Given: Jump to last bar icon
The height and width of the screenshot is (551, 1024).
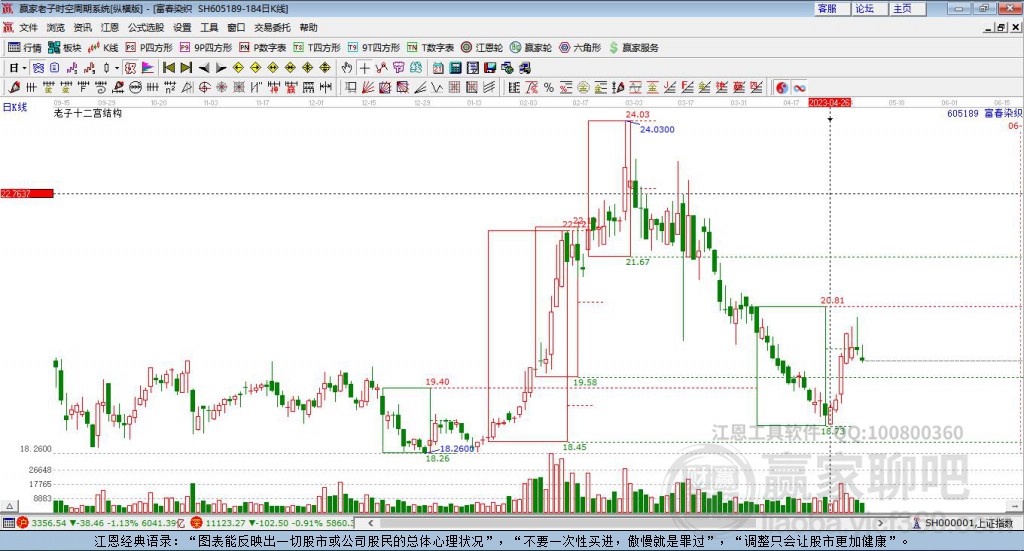Looking at the screenshot, I should (x=186, y=67).
